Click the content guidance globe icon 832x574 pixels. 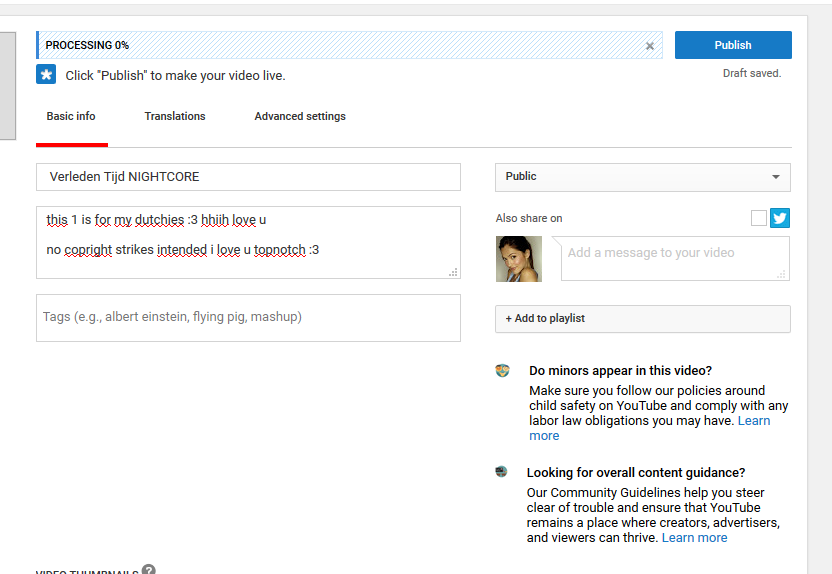click(502, 472)
